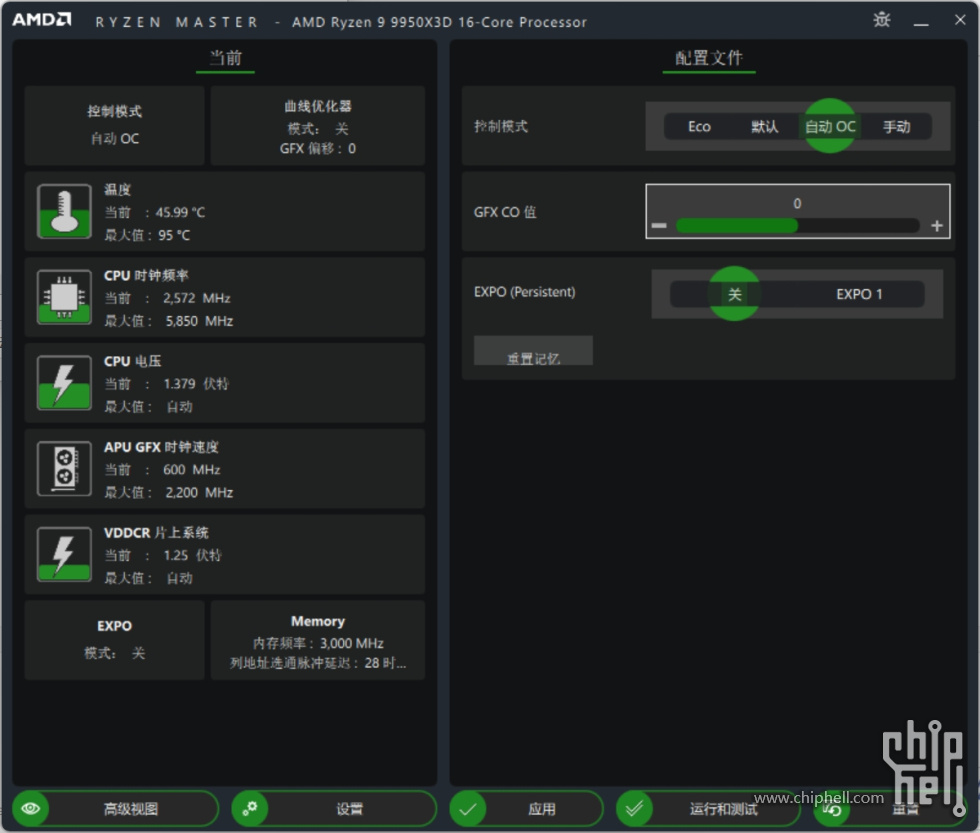Click the bug report icon in title bar

(882, 20)
